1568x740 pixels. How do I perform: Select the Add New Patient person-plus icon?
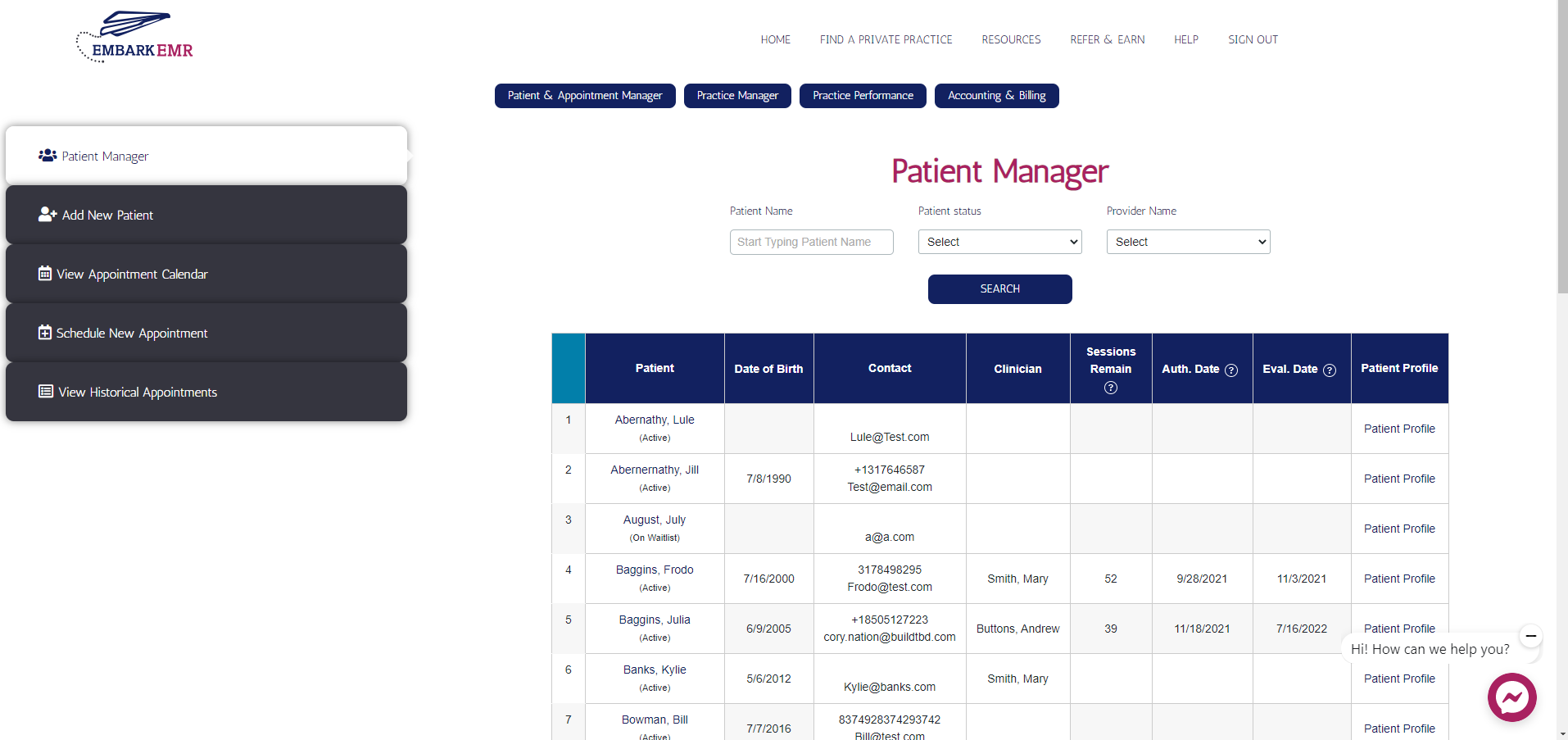(47, 214)
